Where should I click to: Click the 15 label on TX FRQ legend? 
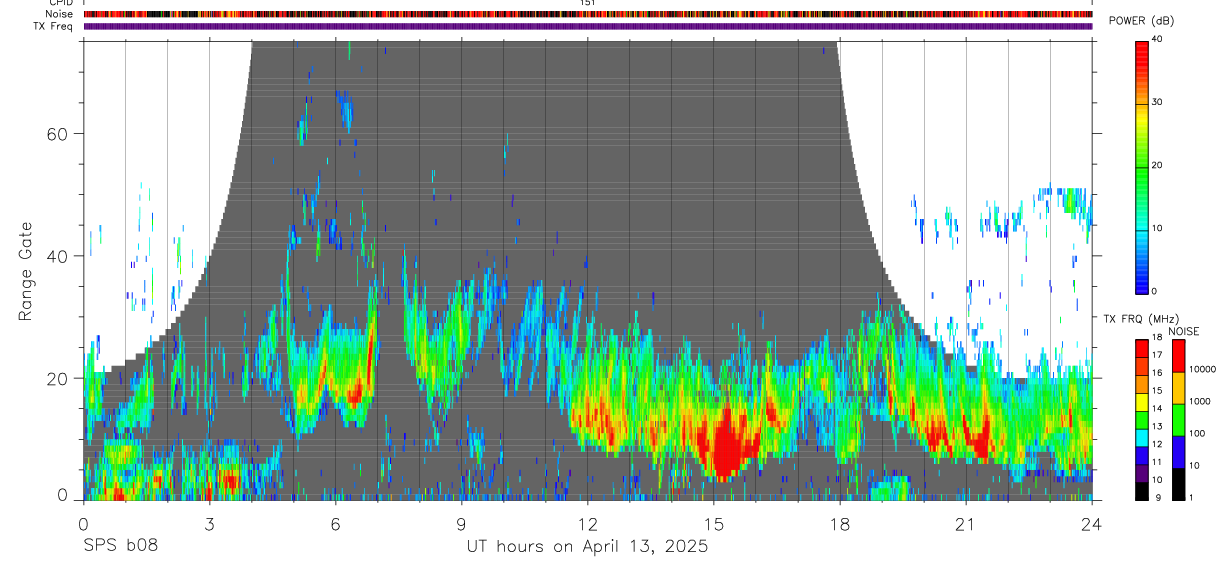(x=1158, y=391)
